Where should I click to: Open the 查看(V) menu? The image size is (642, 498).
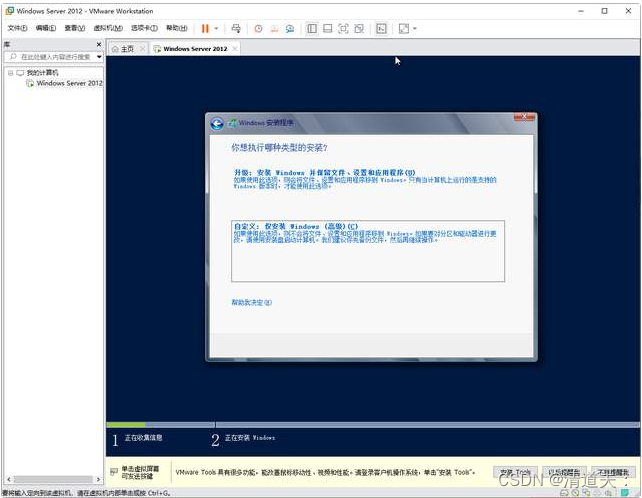(x=75, y=28)
